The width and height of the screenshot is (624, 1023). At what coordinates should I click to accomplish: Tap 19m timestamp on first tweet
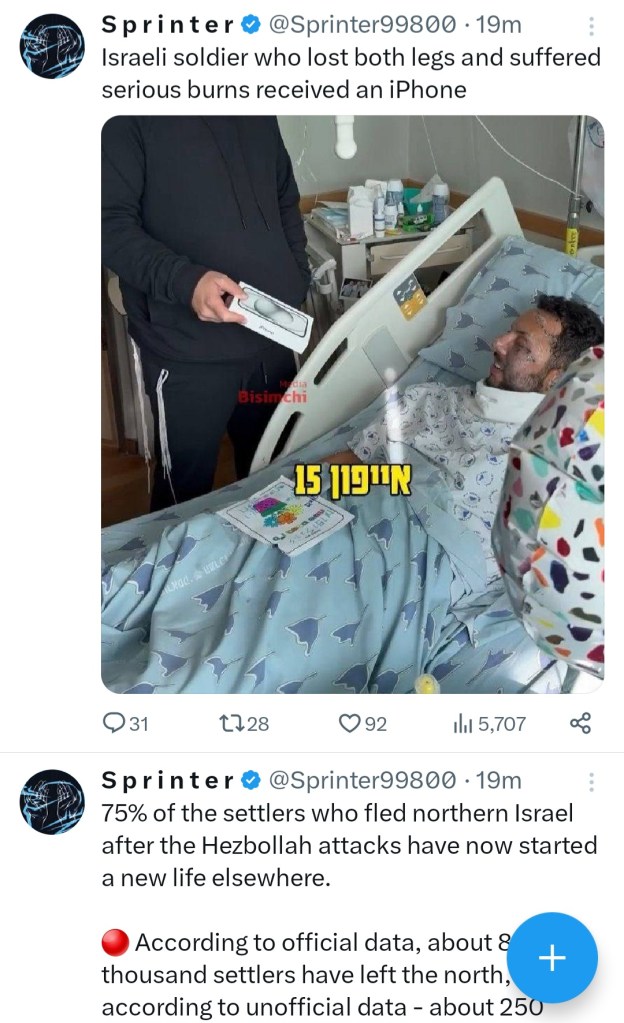tap(500, 24)
